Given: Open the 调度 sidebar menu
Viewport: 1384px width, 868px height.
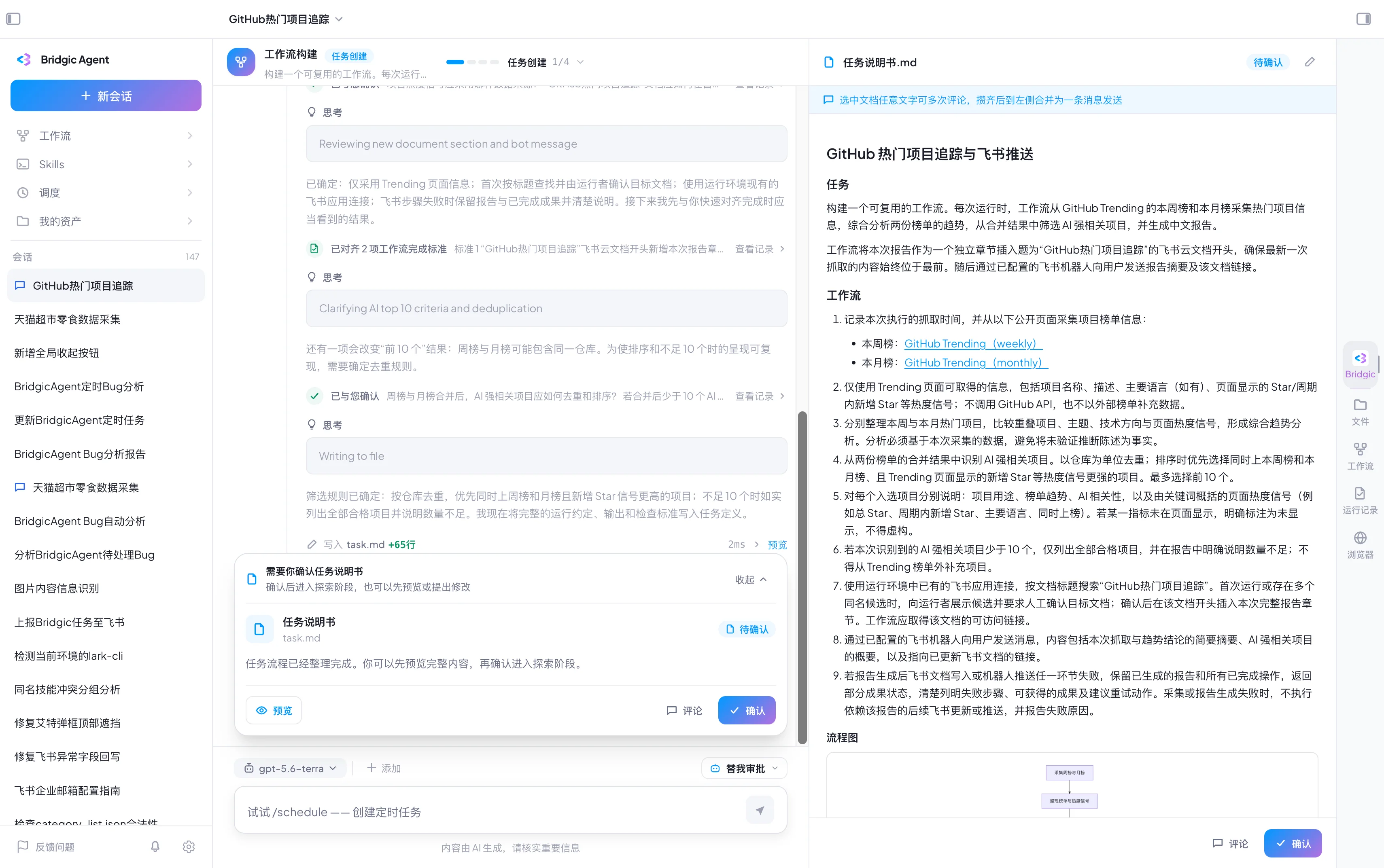Looking at the screenshot, I should pyautogui.click(x=106, y=193).
